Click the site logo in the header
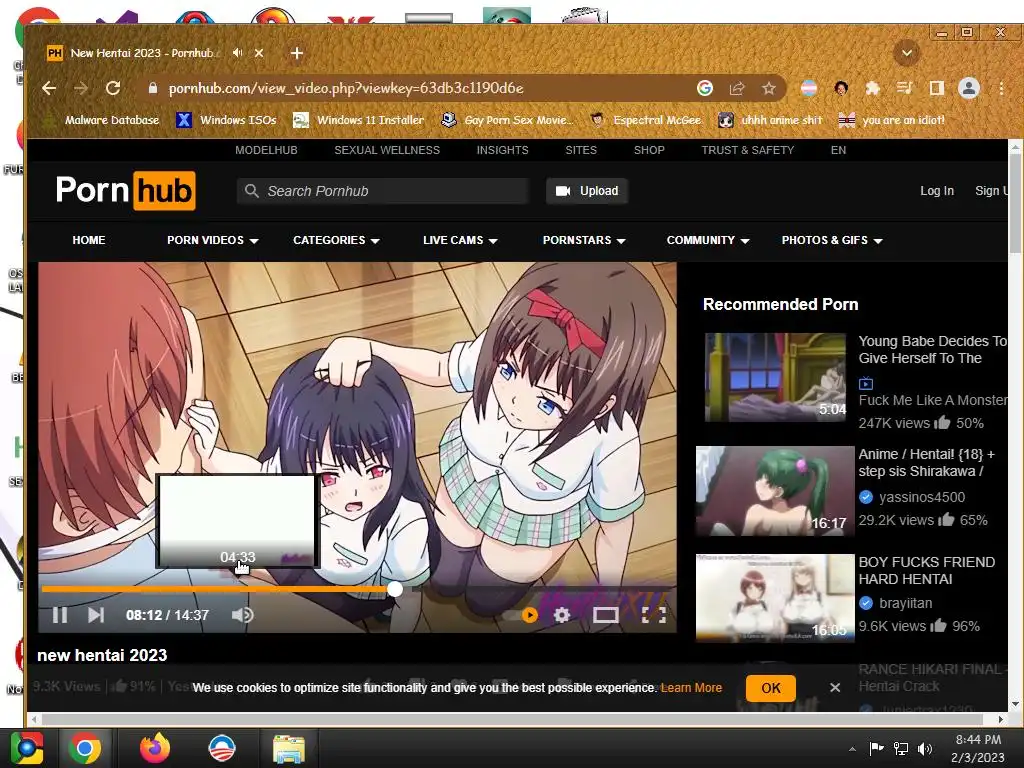Screen dimensions: 1024x768 pyautogui.click(x=125, y=191)
